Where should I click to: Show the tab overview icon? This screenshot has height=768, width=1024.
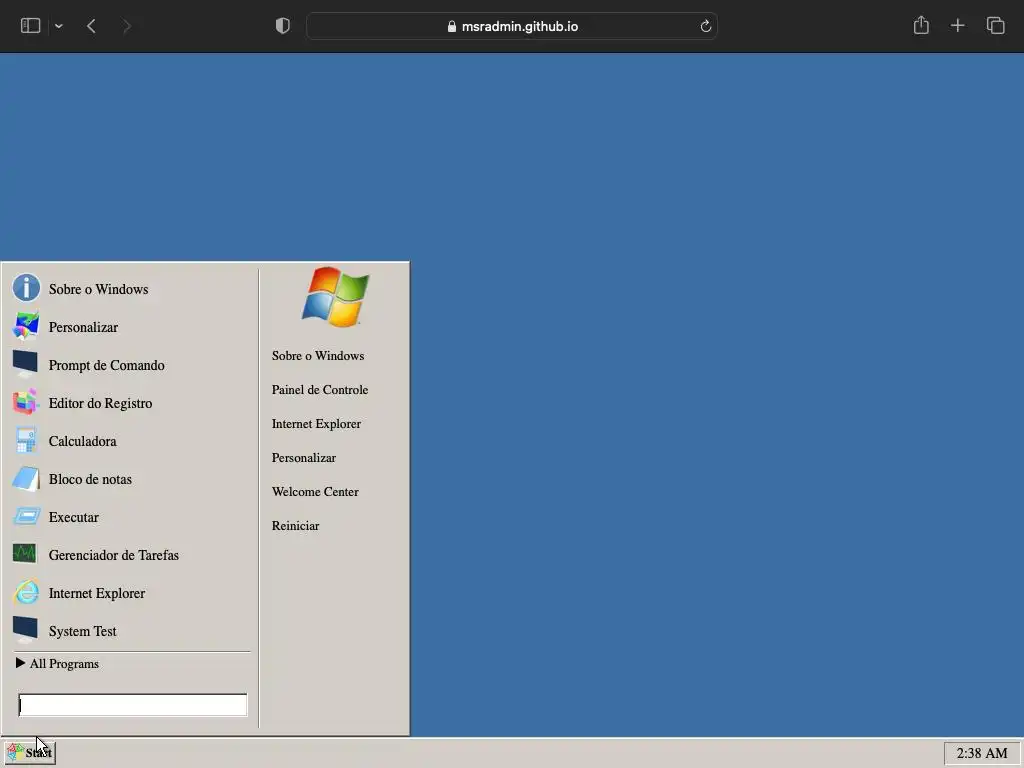point(995,25)
